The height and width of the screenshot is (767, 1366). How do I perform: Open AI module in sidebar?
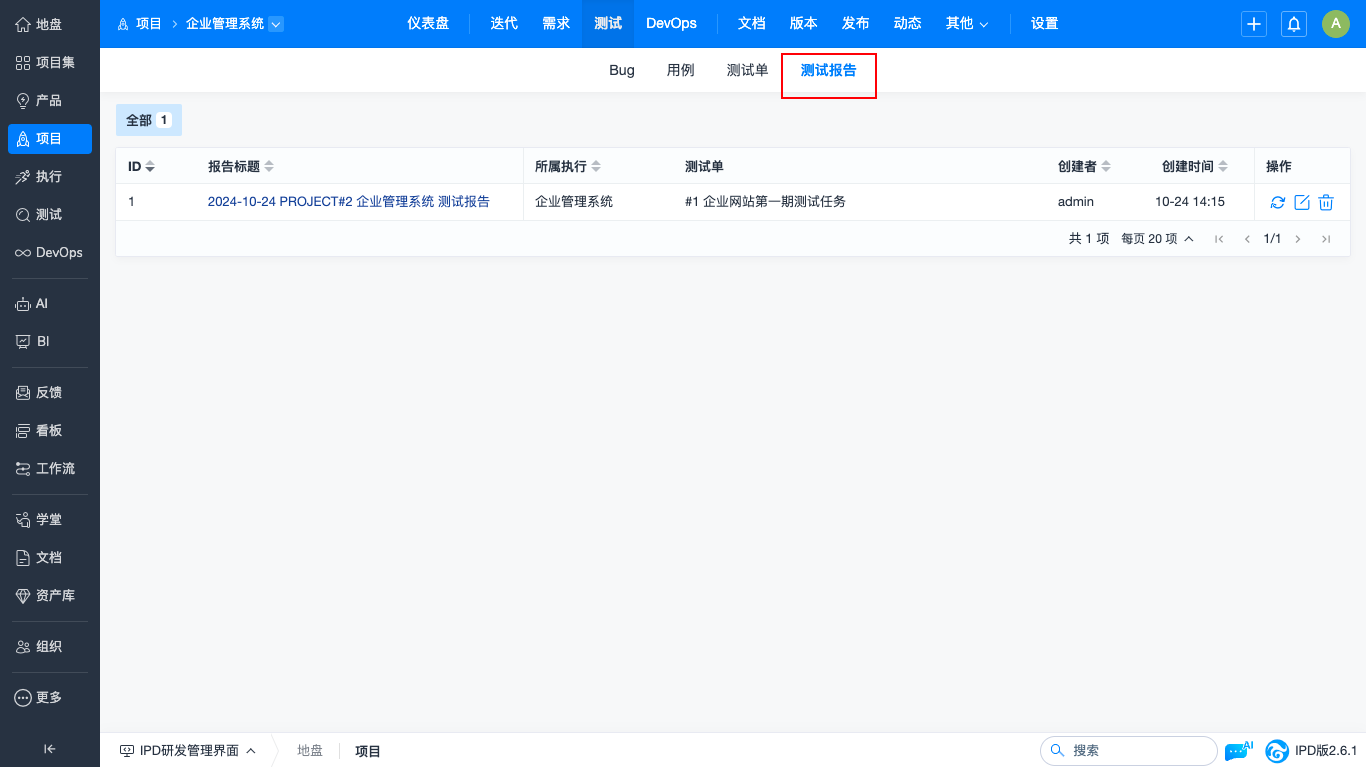pyautogui.click(x=50, y=303)
